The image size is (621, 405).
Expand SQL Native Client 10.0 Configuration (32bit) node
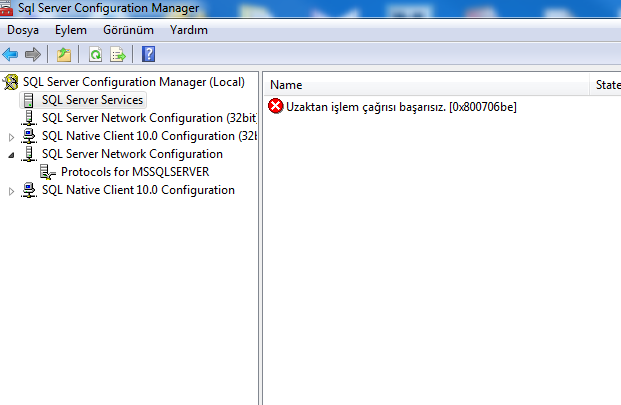[11, 137]
